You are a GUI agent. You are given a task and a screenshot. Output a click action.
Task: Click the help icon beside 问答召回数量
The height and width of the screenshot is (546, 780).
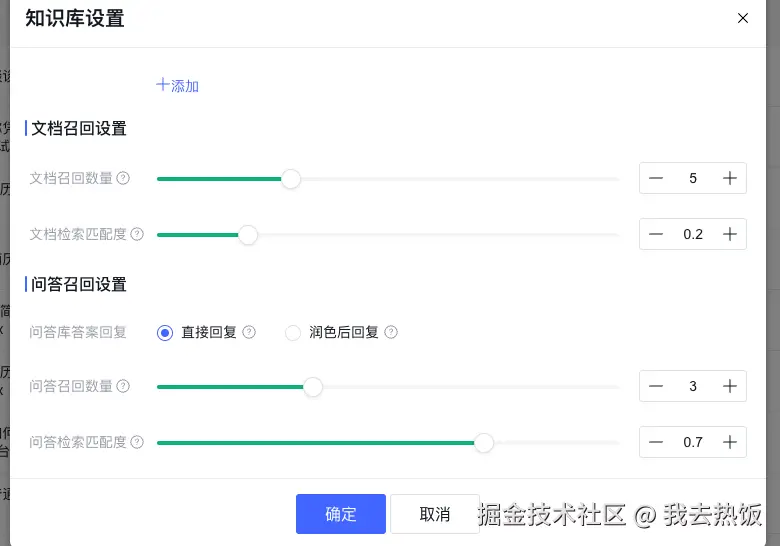pyautogui.click(x=123, y=386)
